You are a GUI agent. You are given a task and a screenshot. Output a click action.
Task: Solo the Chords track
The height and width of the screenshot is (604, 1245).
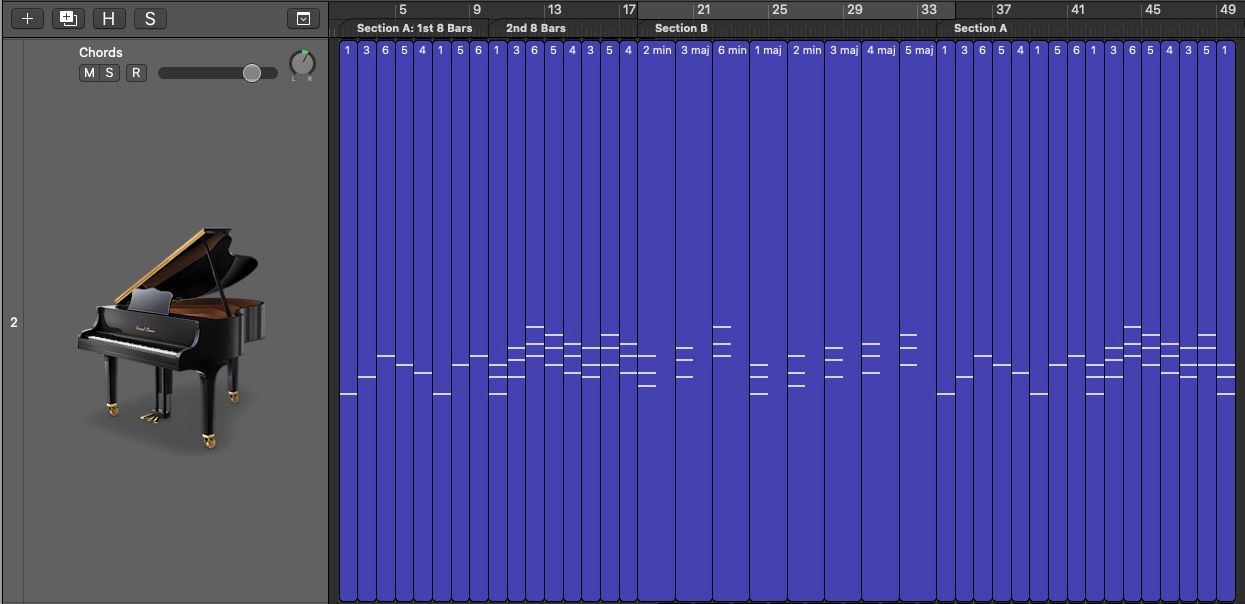(112, 72)
